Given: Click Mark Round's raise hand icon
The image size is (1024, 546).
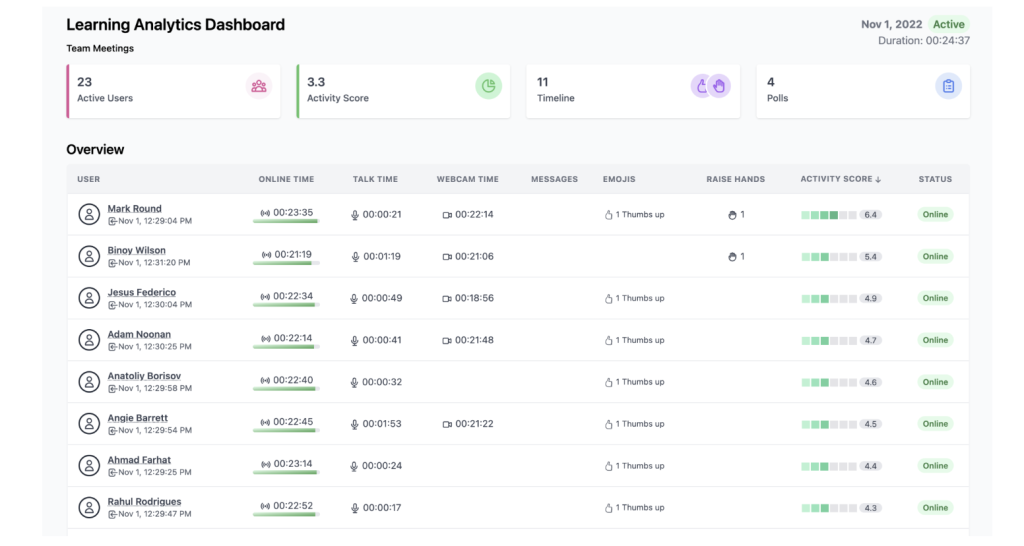Looking at the screenshot, I should pyautogui.click(x=732, y=215).
